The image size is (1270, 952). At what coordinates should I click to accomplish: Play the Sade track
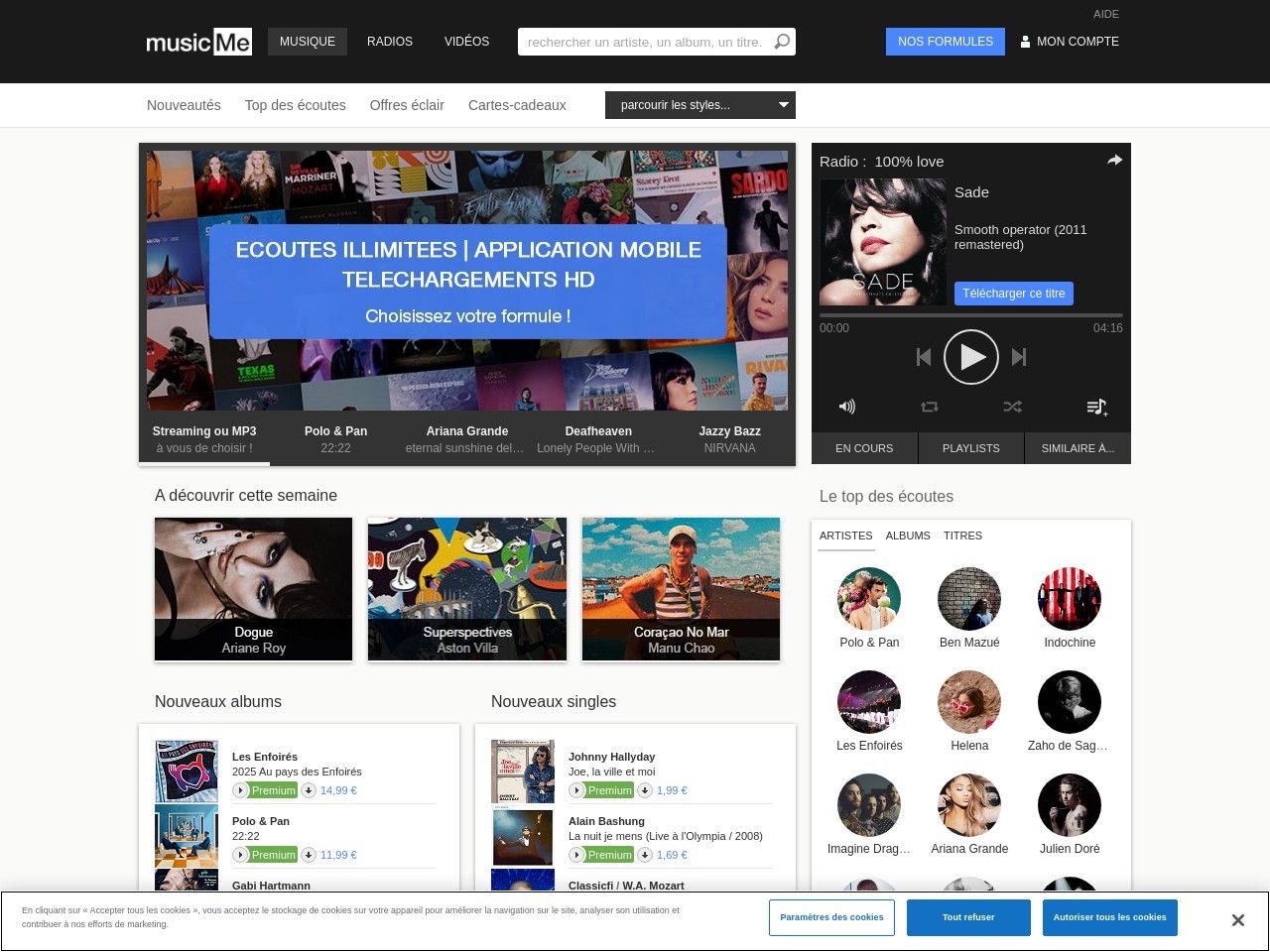tap(970, 357)
